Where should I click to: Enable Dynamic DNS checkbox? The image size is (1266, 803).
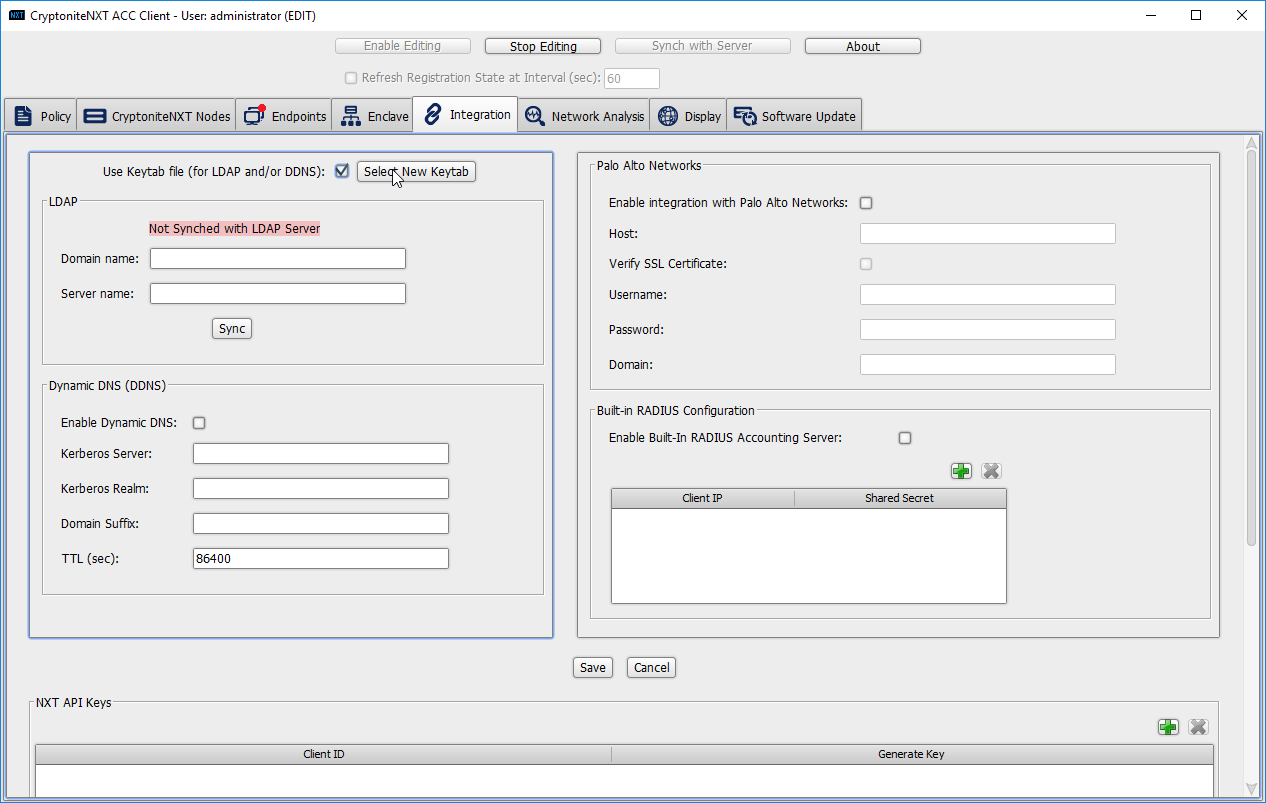[x=199, y=423]
